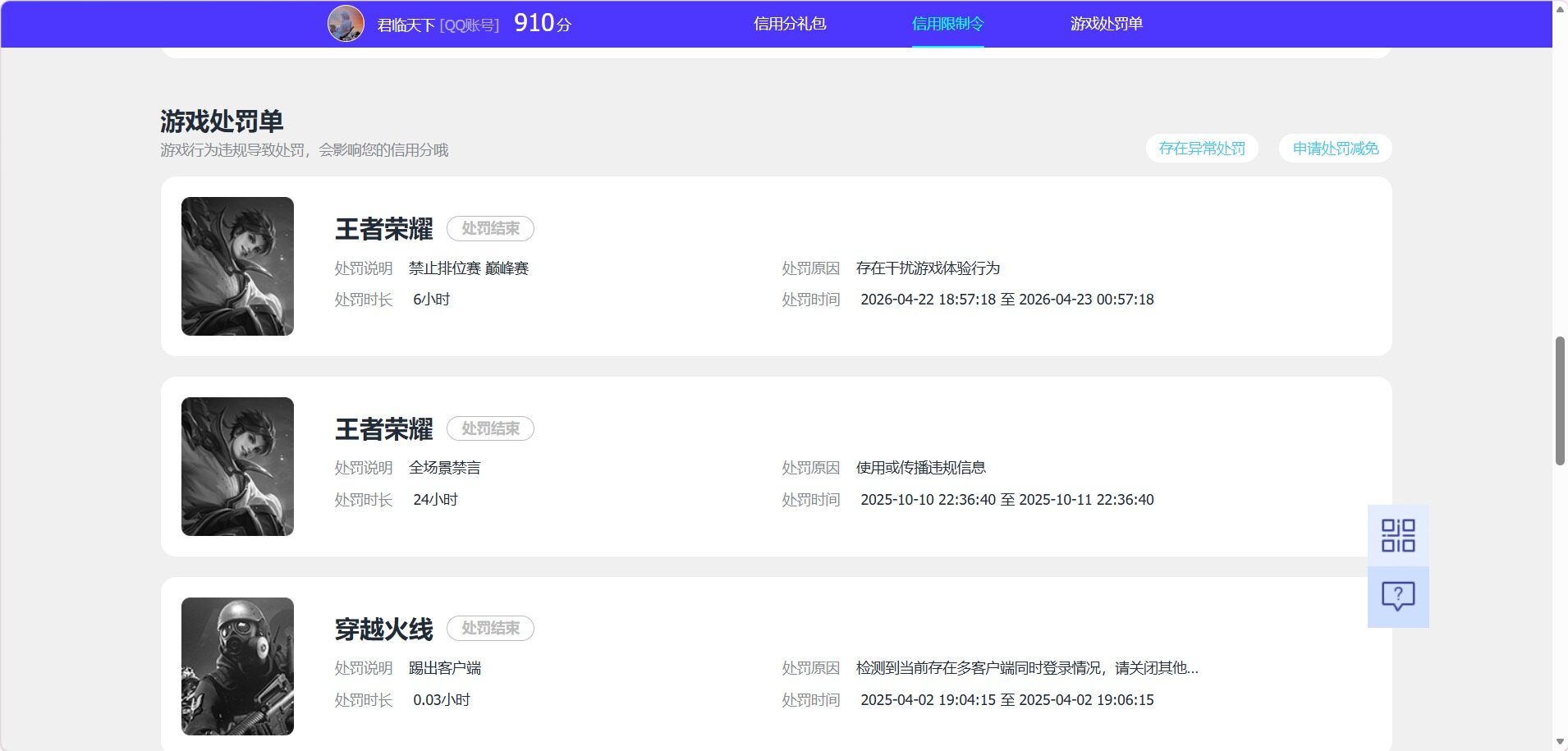
Task: Switch to 游戏处罚单 tab
Action: [x=1106, y=24]
